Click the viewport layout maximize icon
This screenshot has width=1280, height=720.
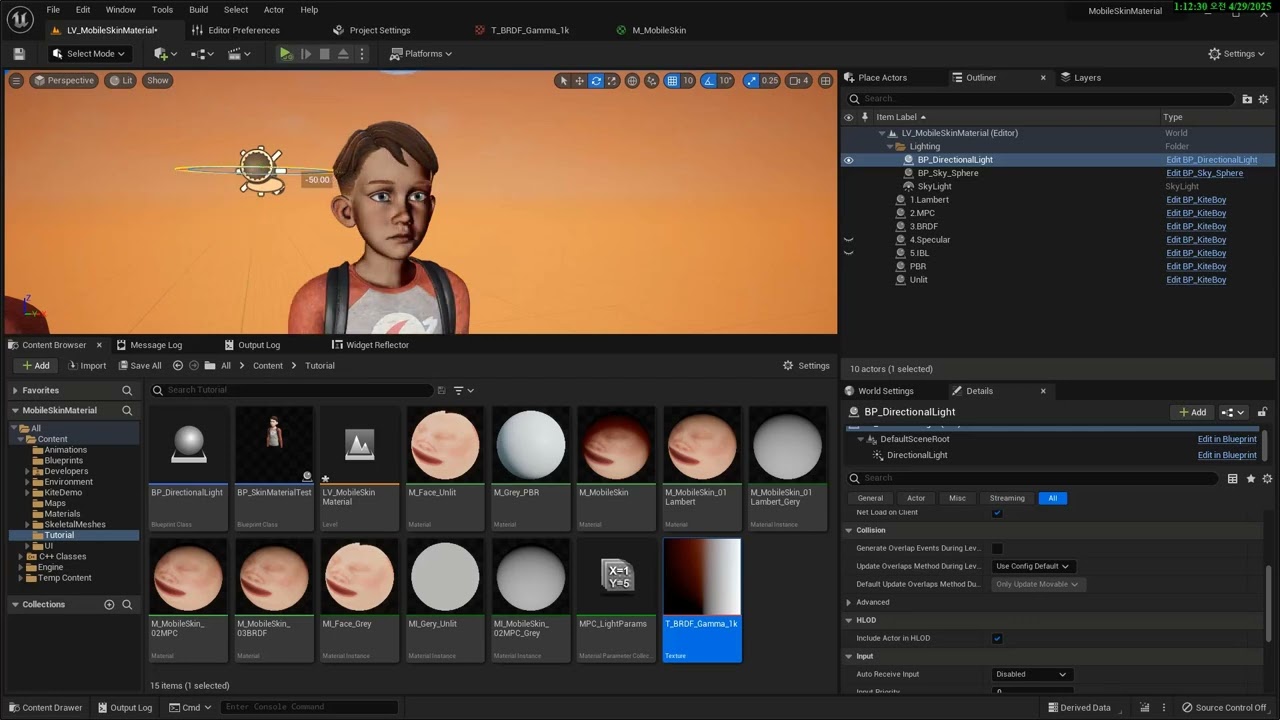click(x=826, y=81)
